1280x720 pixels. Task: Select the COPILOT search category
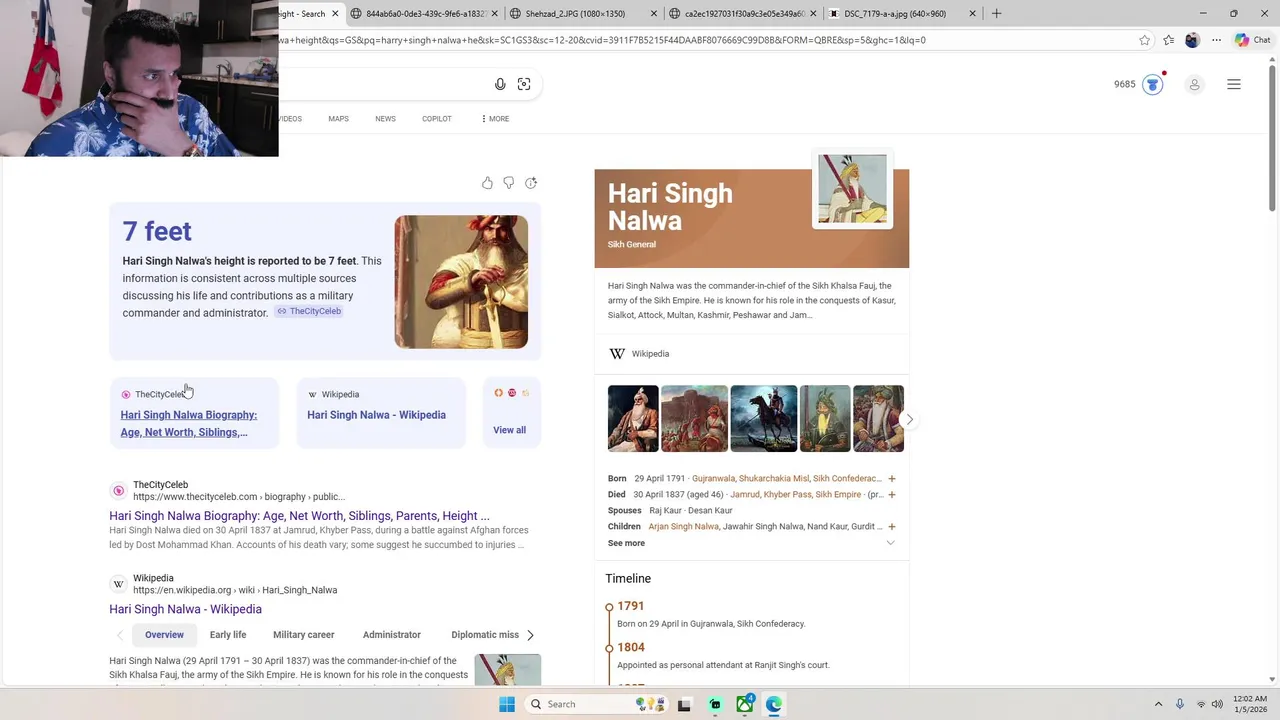pyautogui.click(x=437, y=119)
